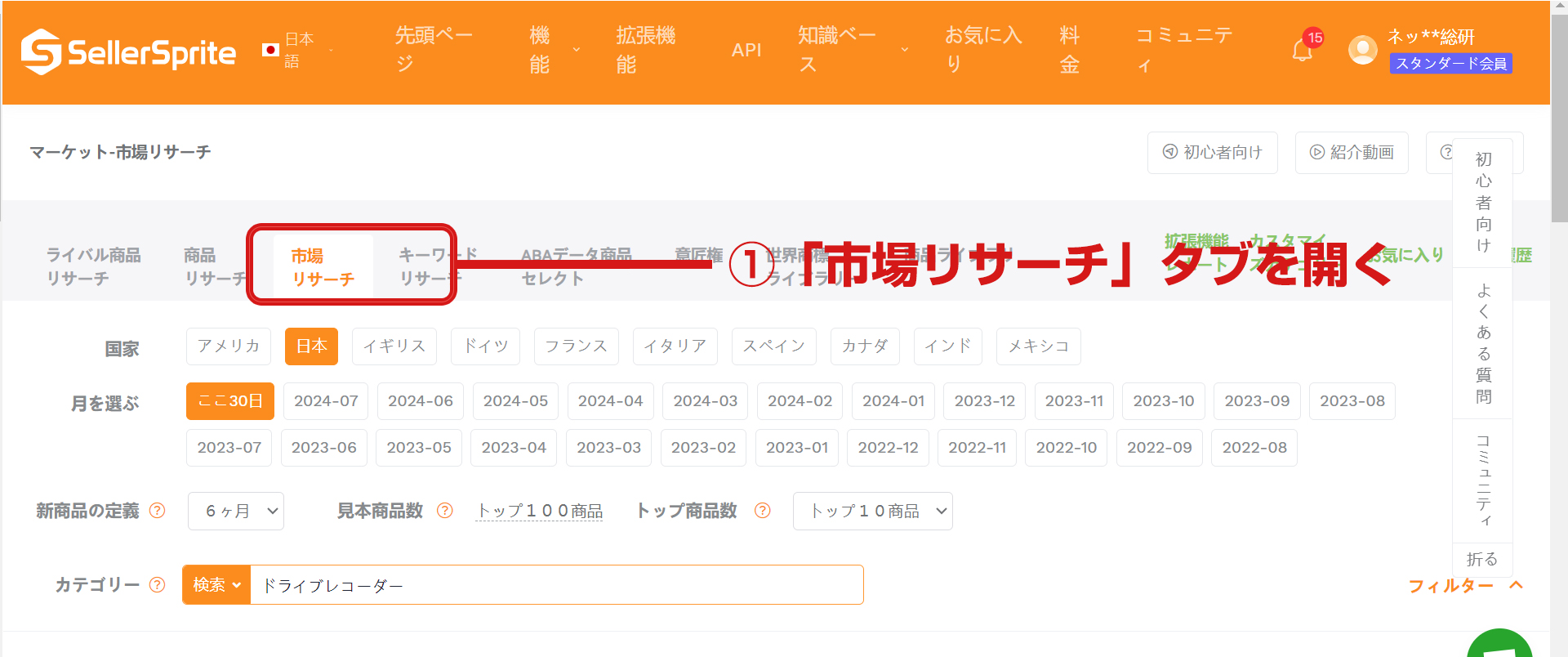Click the SellerSprite logo
Image resolution: width=1568 pixels, height=657 pixels.
pos(128,52)
